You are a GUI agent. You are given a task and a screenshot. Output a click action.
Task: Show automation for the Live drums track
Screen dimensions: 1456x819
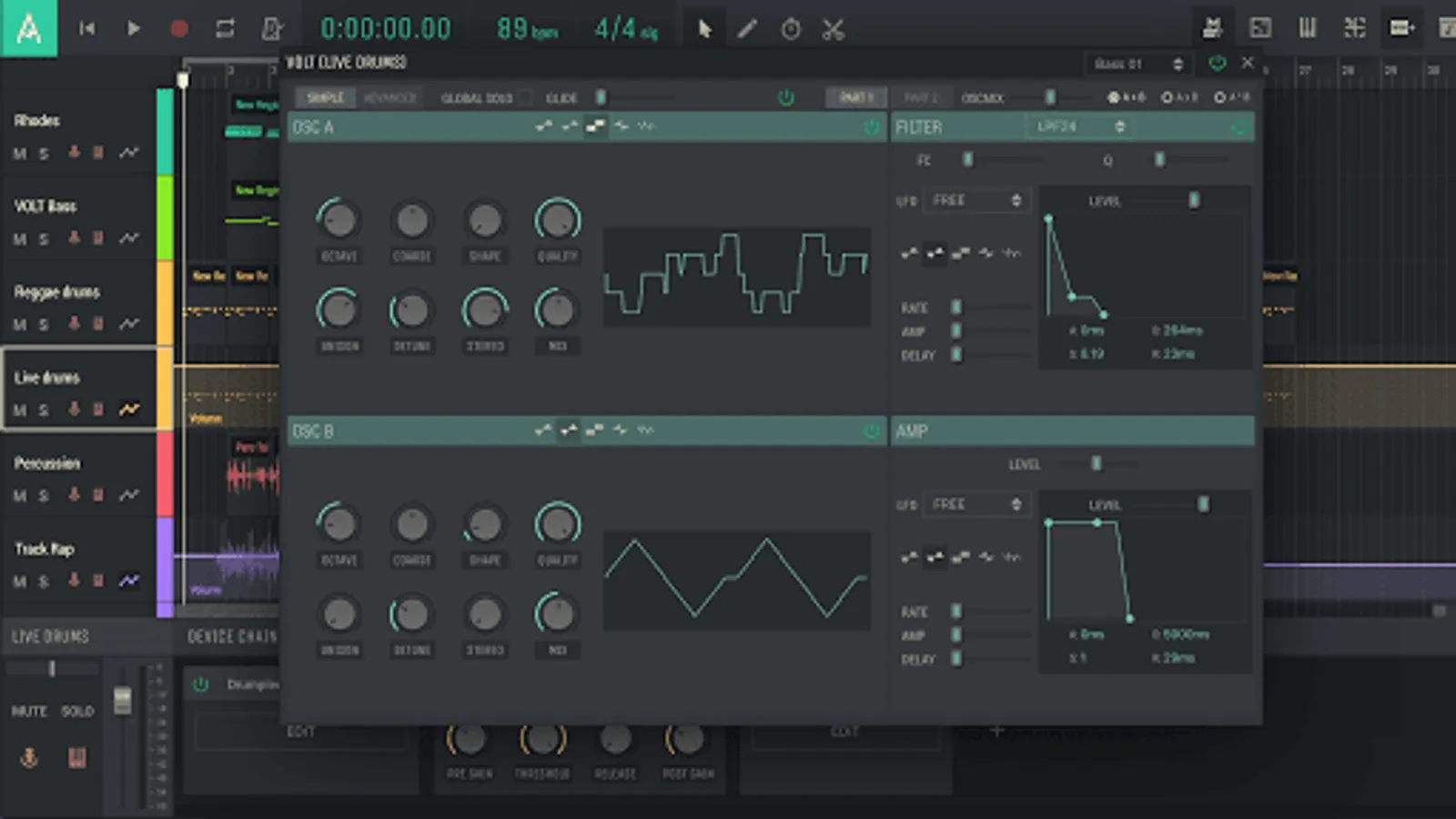tap(129, 409)
